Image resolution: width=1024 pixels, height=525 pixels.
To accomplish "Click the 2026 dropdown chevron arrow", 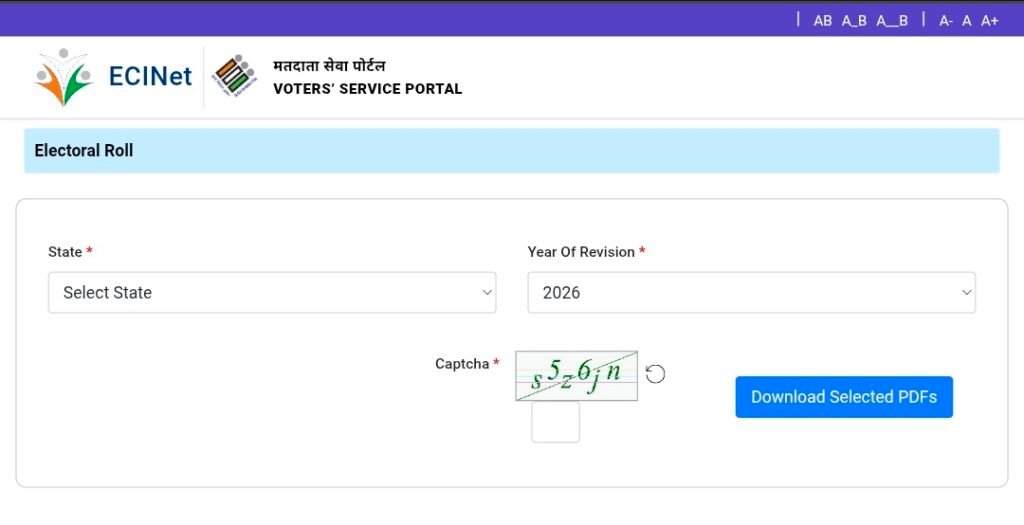I will 966,293.
